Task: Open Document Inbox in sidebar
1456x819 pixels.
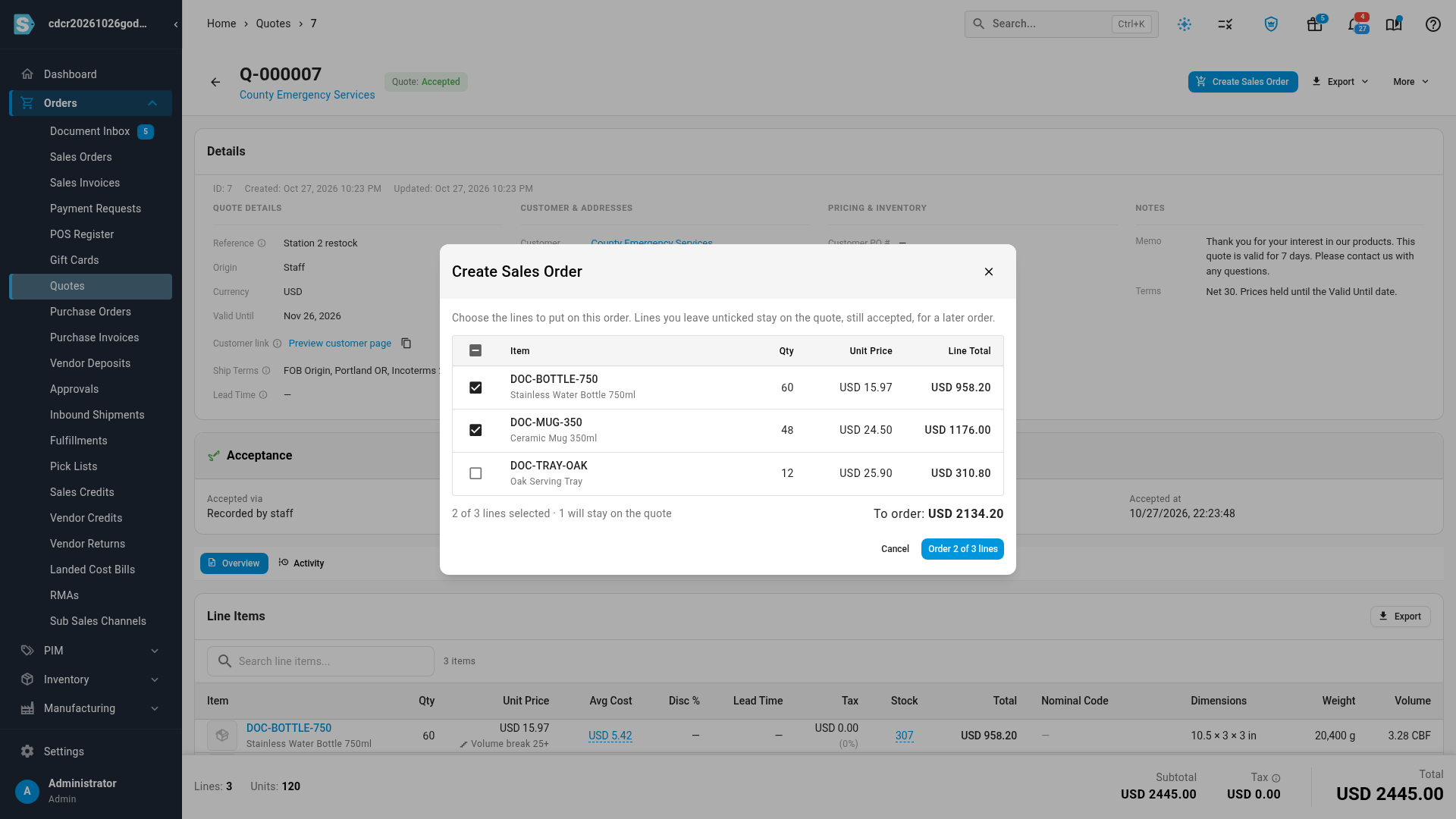Action: (x=90, y=131)
